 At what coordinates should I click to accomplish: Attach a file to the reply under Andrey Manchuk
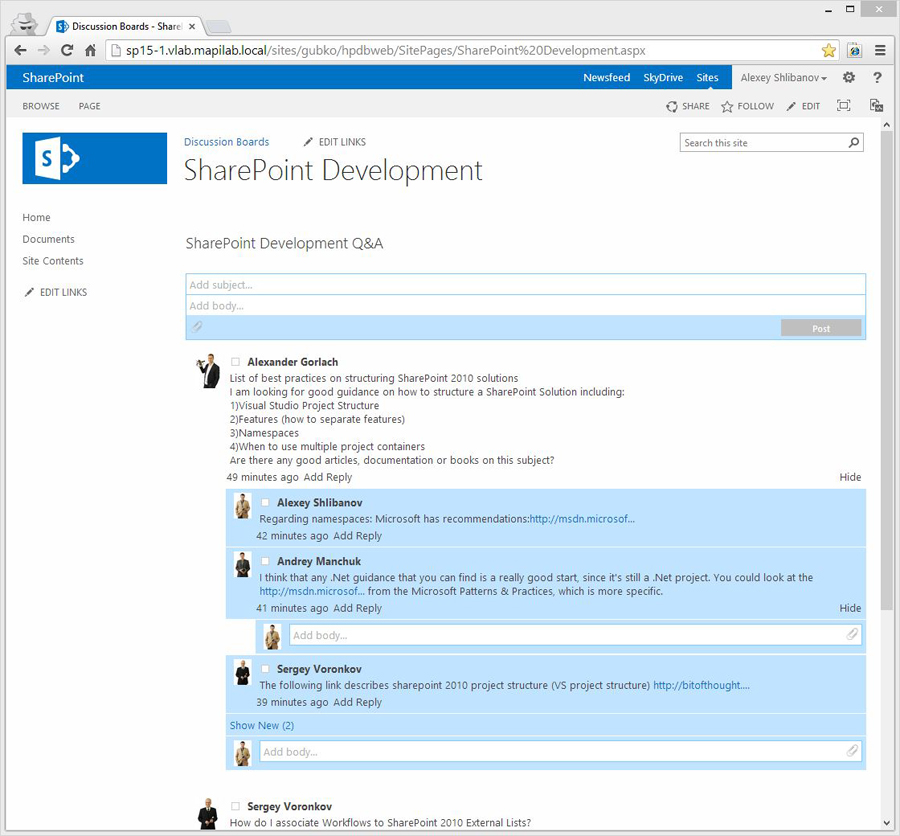pyautogui.click(x=852, y=634)
